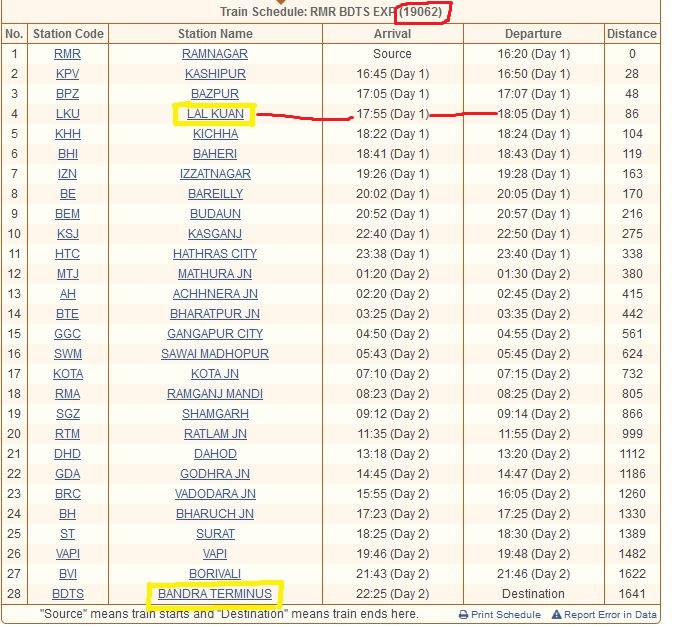The height and width of the screenshot is (627, 678).
Task: Open the RATLAM JN station link
Action: [x=215, y=433]
